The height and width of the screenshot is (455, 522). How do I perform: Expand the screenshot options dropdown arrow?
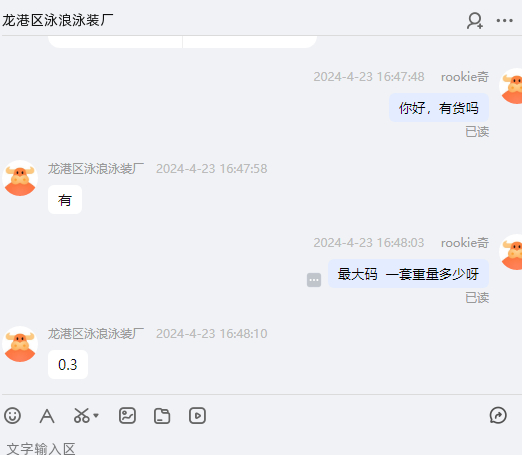click(96, 416)
